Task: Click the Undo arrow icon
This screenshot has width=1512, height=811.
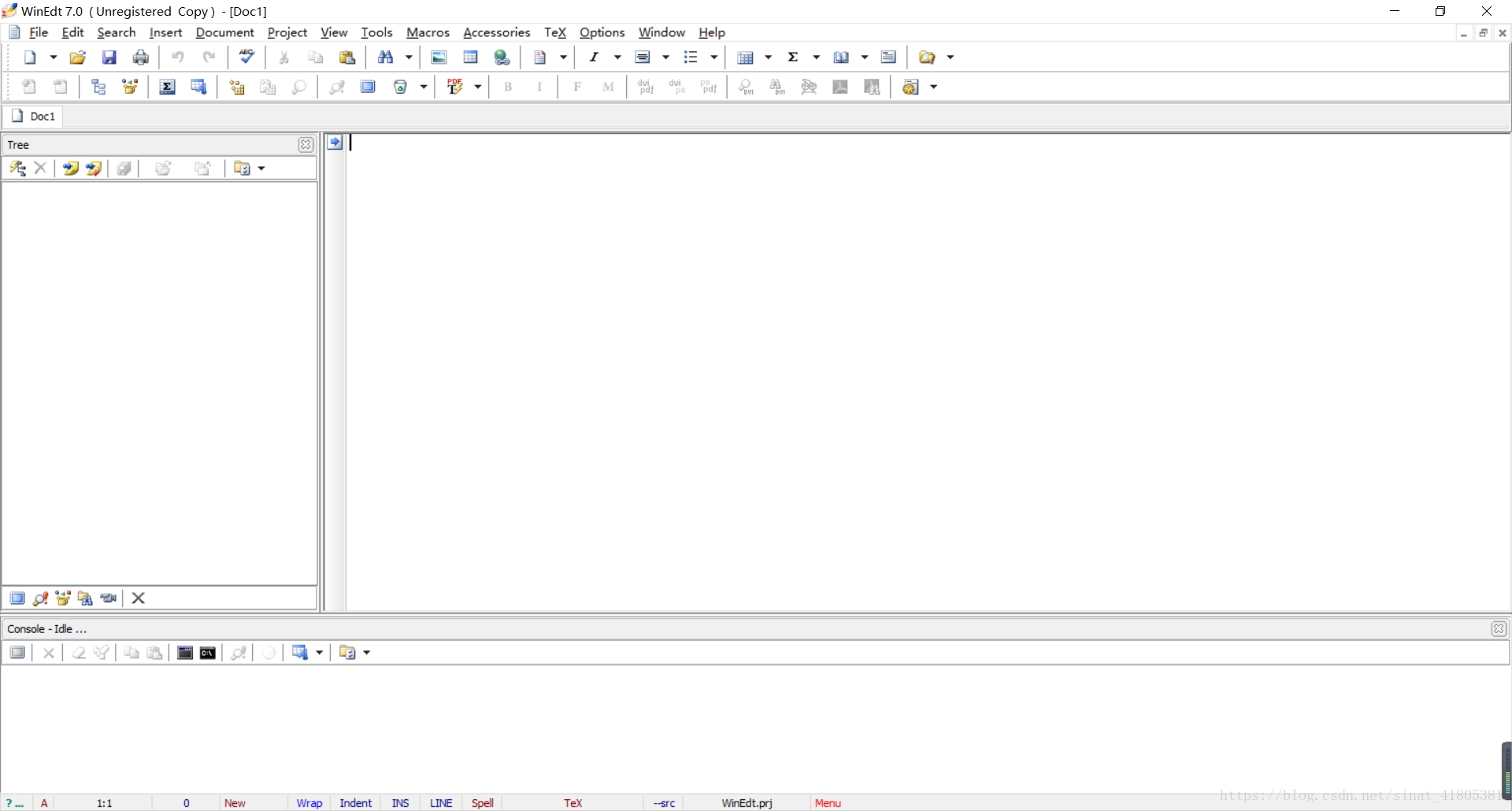Action: pos(178,57)
